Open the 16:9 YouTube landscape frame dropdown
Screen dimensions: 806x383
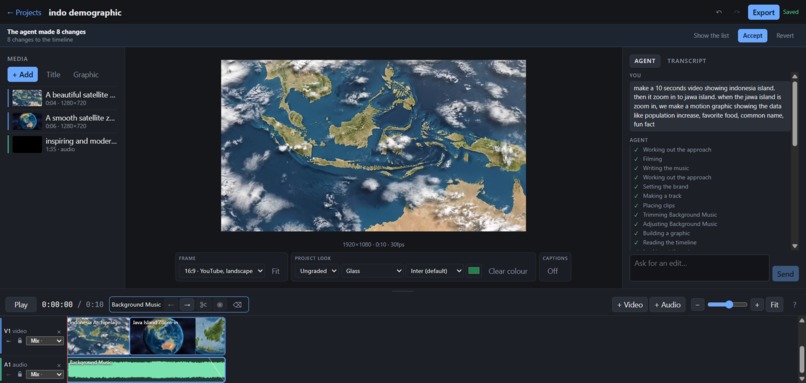(x=222, y=271)
